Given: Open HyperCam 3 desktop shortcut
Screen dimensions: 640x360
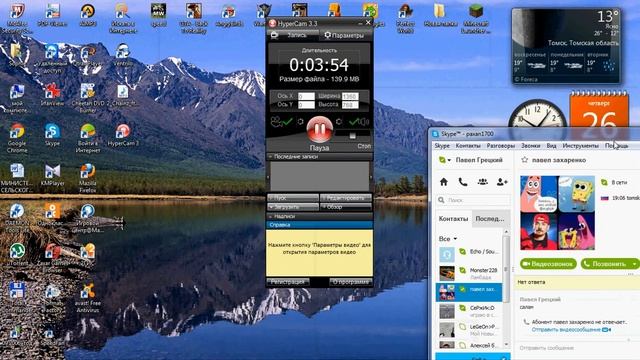Looking at the screenshot, I should 123,135.
